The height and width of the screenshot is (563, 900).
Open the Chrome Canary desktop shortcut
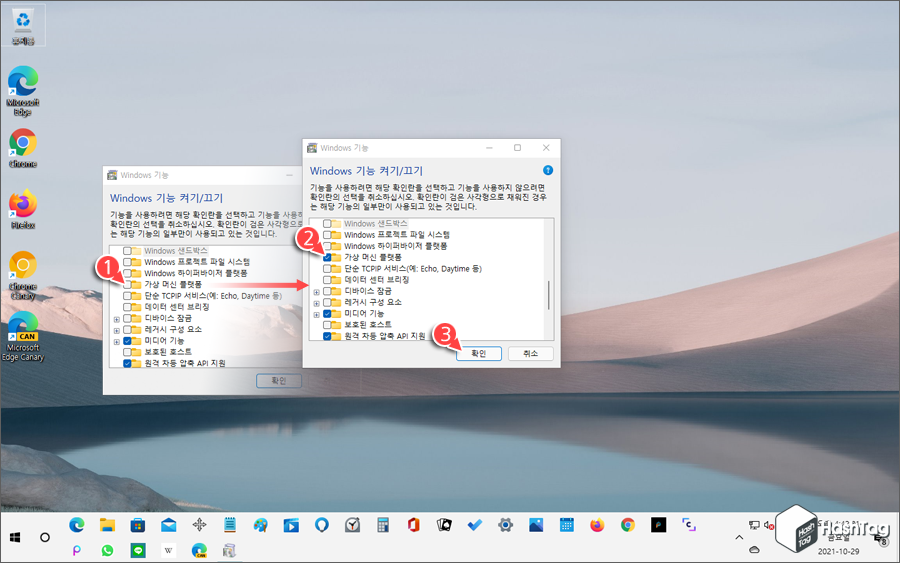point(23,275)
